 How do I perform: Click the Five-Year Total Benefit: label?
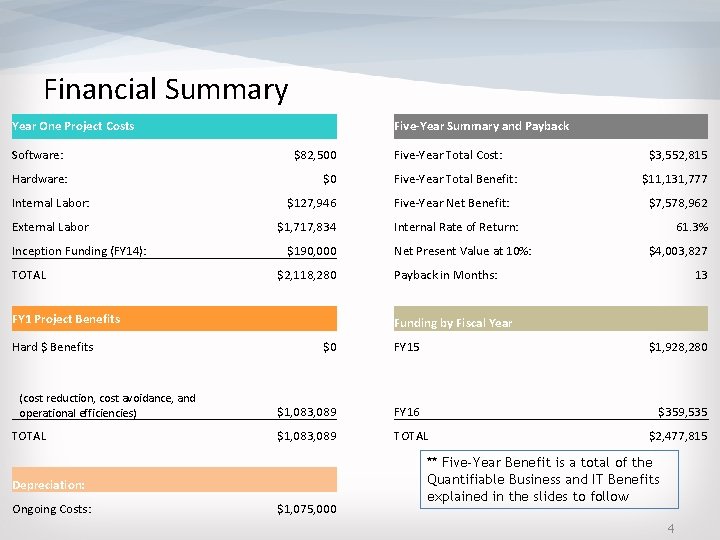tap(456, 179)
